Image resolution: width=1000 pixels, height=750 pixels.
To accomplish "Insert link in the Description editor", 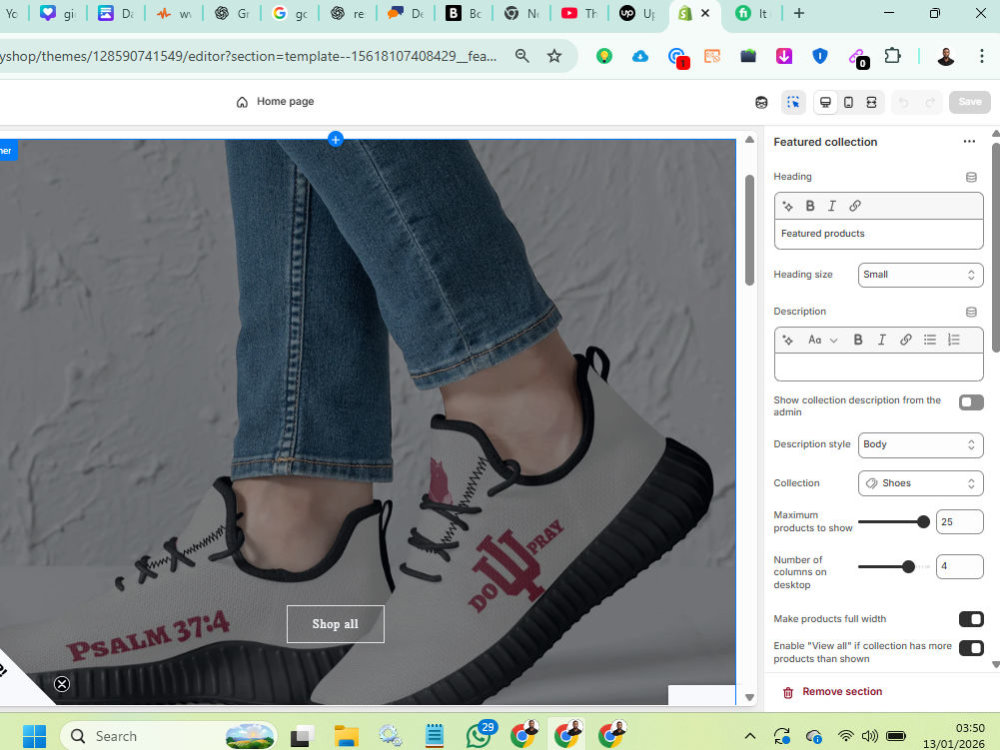I will (906, 340).
